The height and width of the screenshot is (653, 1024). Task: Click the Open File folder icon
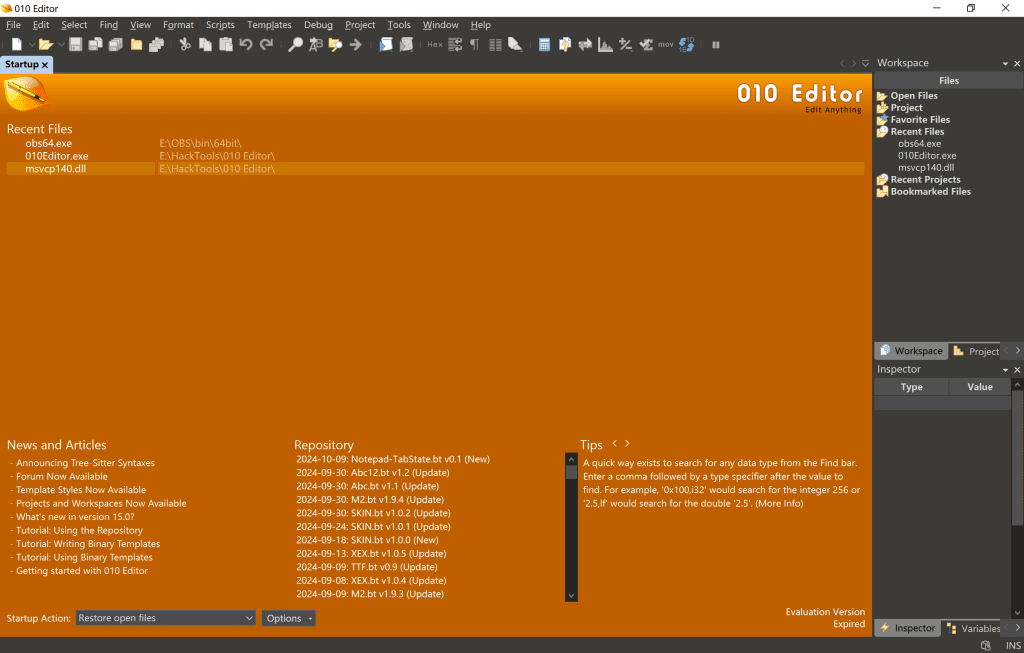(45, 44)
